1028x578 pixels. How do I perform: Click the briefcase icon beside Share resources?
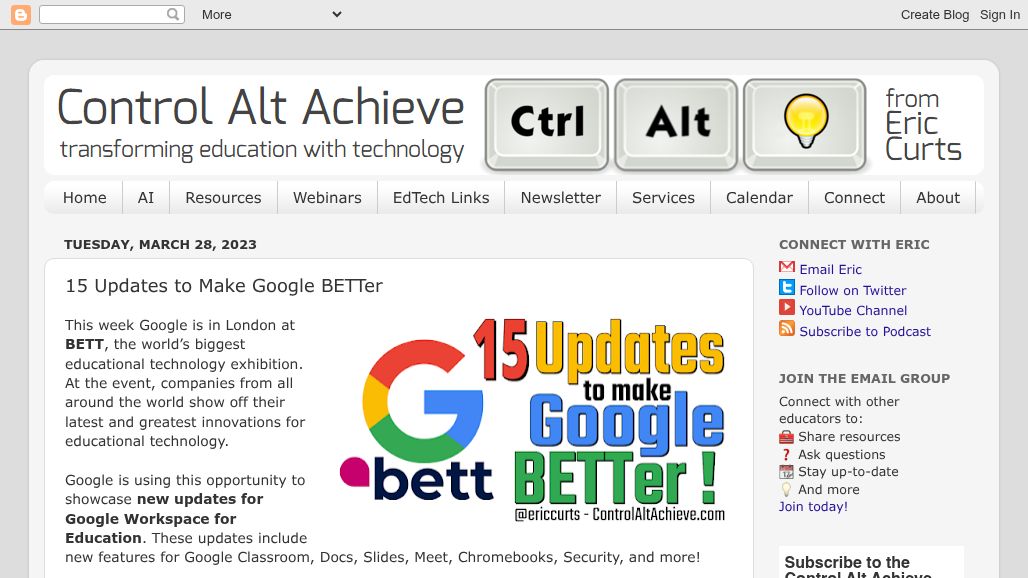click(x=786, y=436)
